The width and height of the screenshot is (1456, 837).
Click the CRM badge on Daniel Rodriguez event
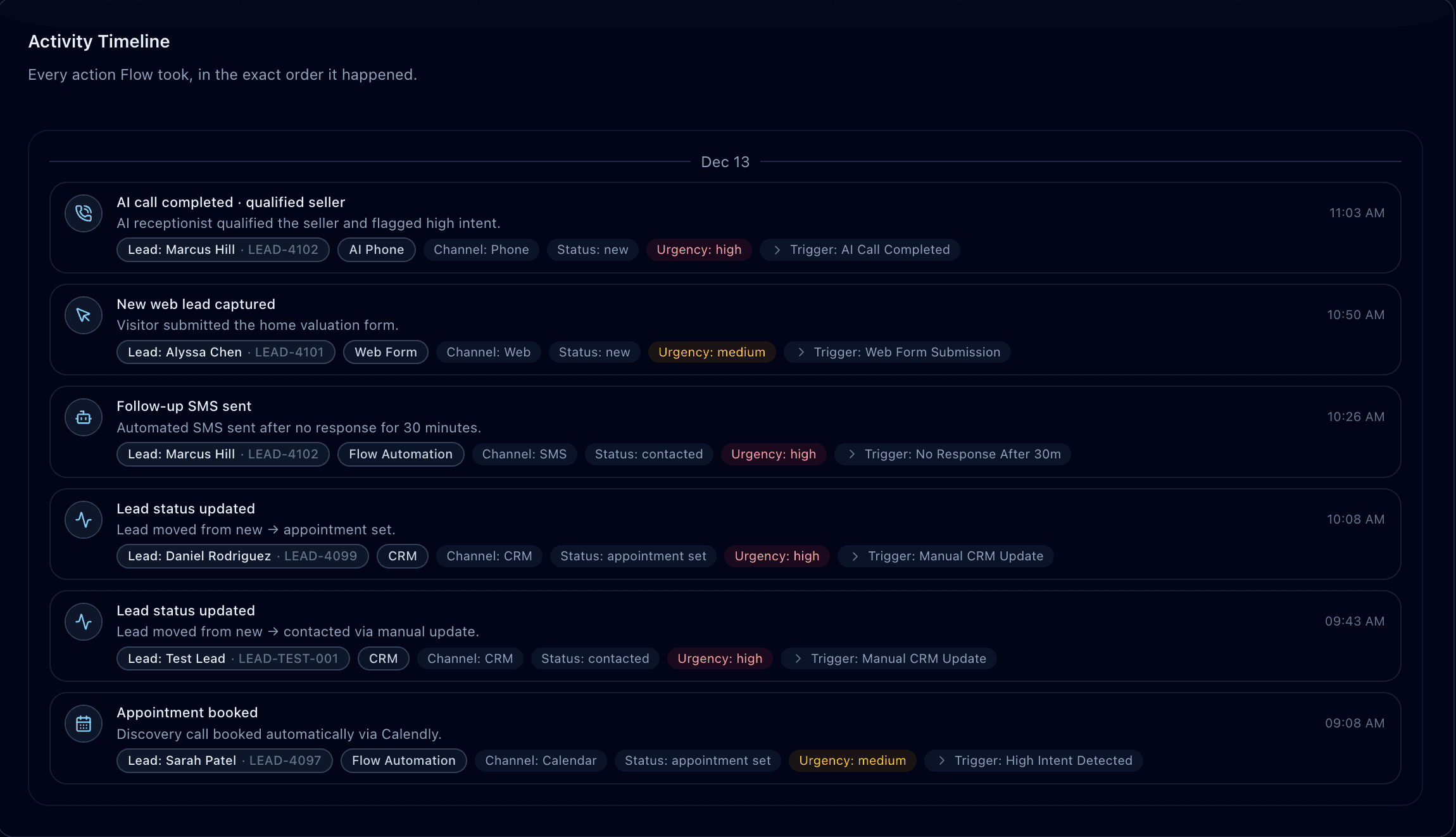pos(402,556)
